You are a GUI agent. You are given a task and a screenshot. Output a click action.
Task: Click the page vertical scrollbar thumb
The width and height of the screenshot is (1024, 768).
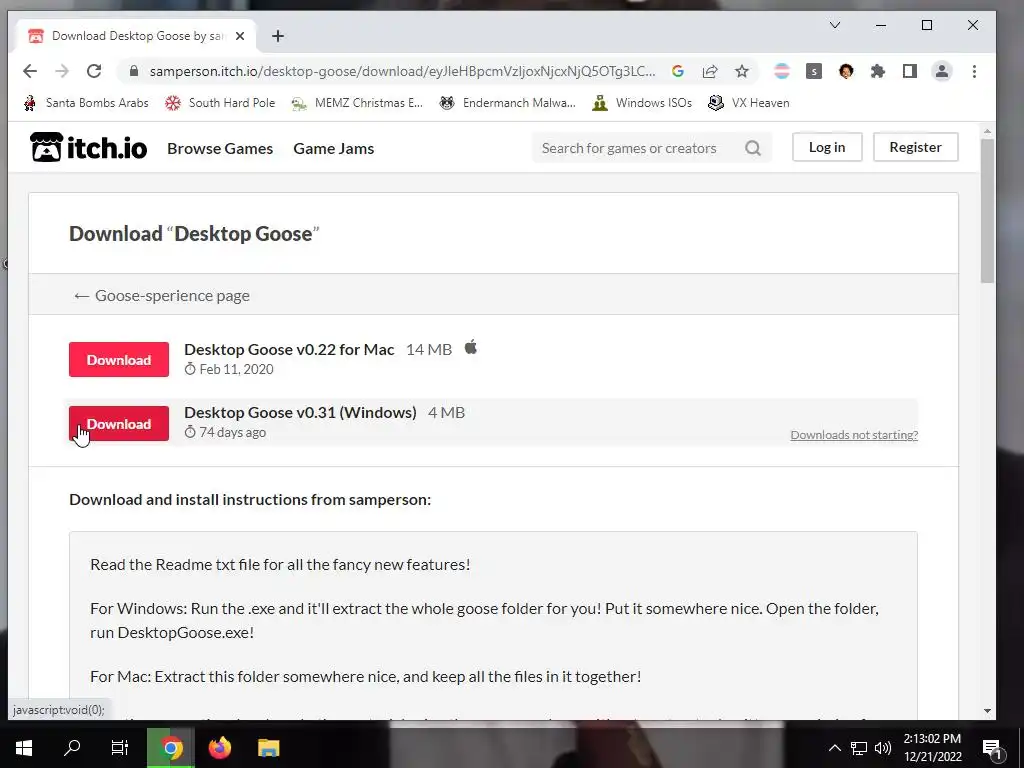pyautogui.click(x=987, y=210)
